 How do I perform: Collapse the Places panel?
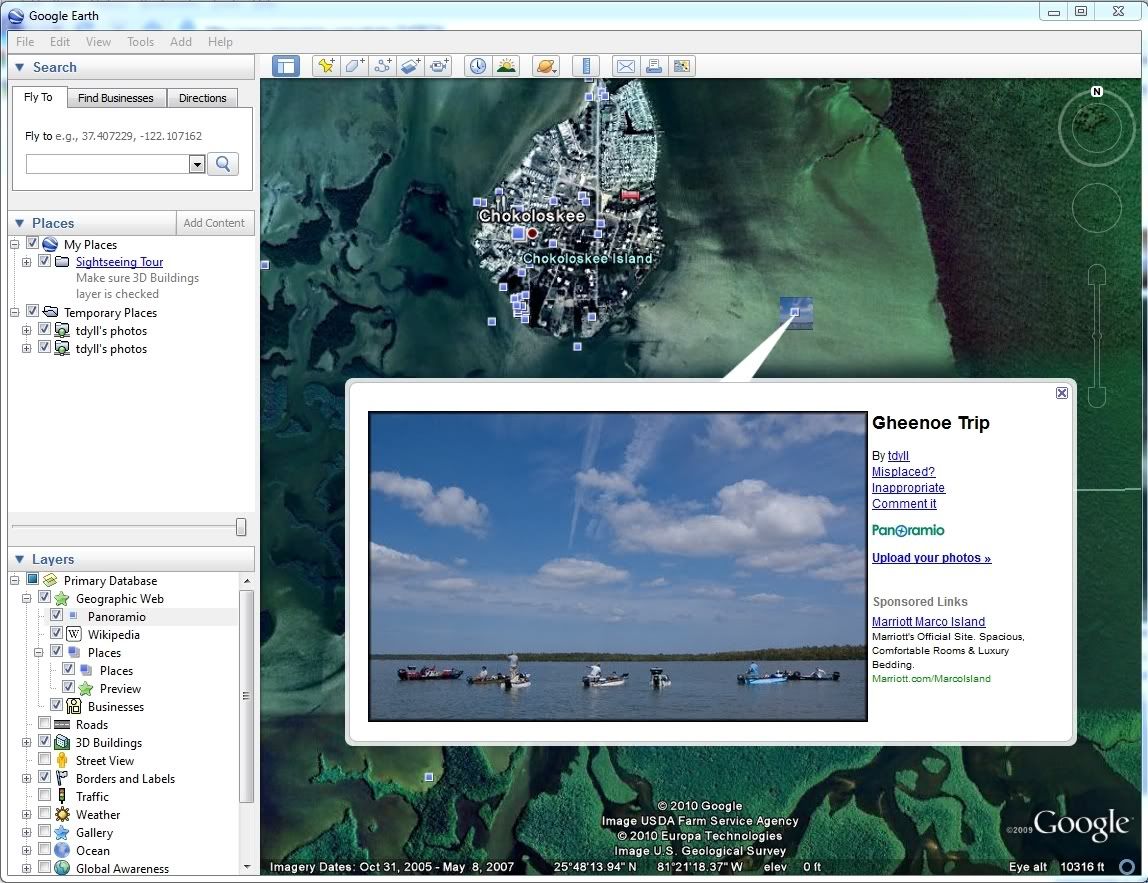coord(20,223)
